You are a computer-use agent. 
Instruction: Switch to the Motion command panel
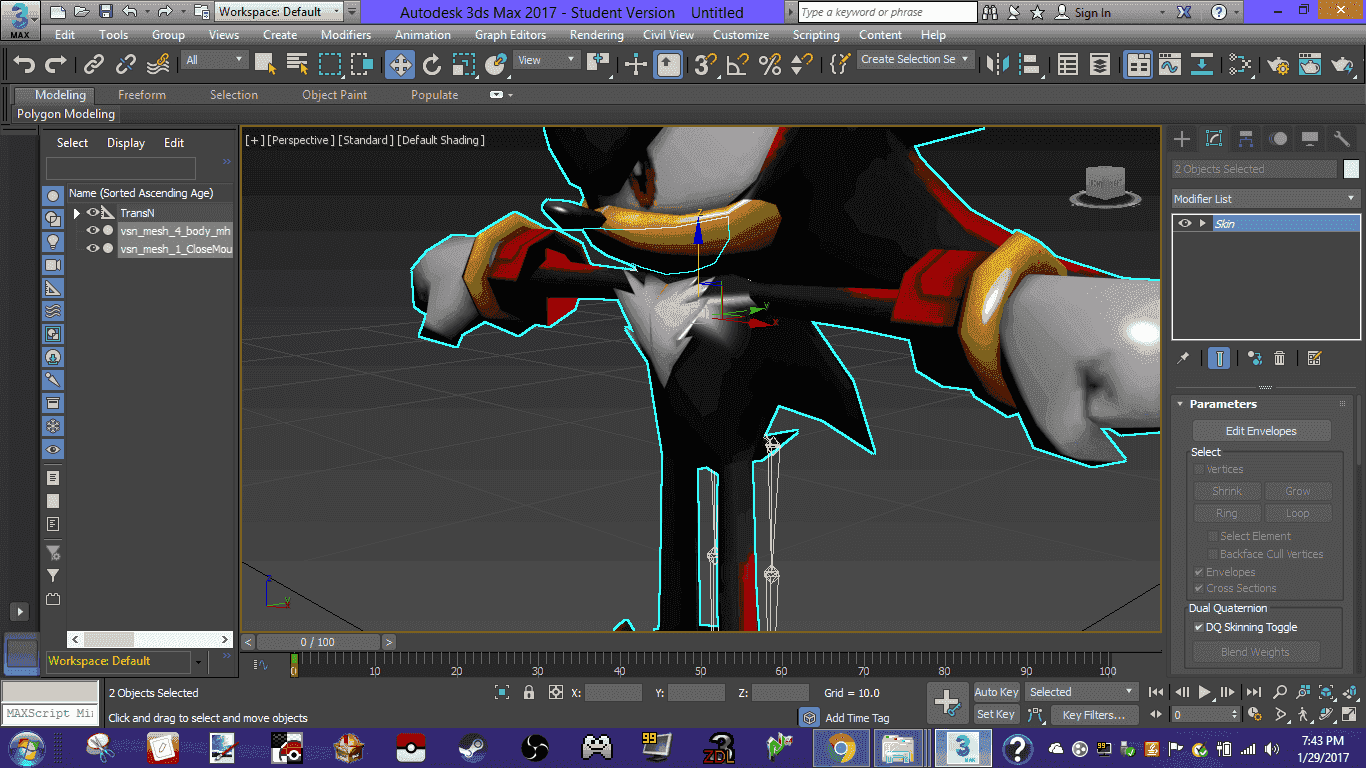pos(1278,139)
